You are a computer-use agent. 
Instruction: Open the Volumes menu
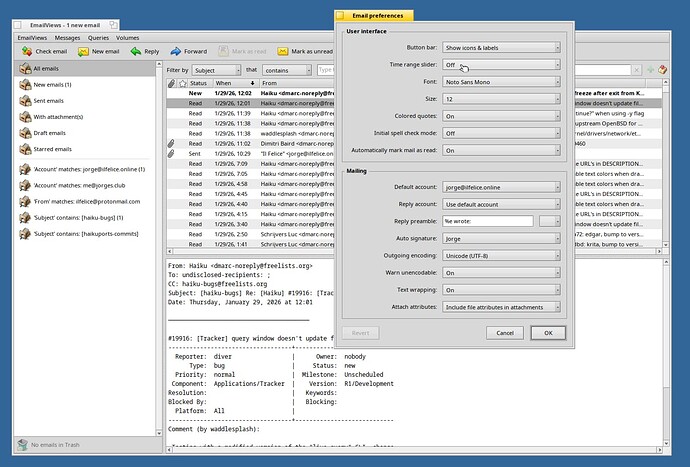pyautogui.click(x=128, y=38)
